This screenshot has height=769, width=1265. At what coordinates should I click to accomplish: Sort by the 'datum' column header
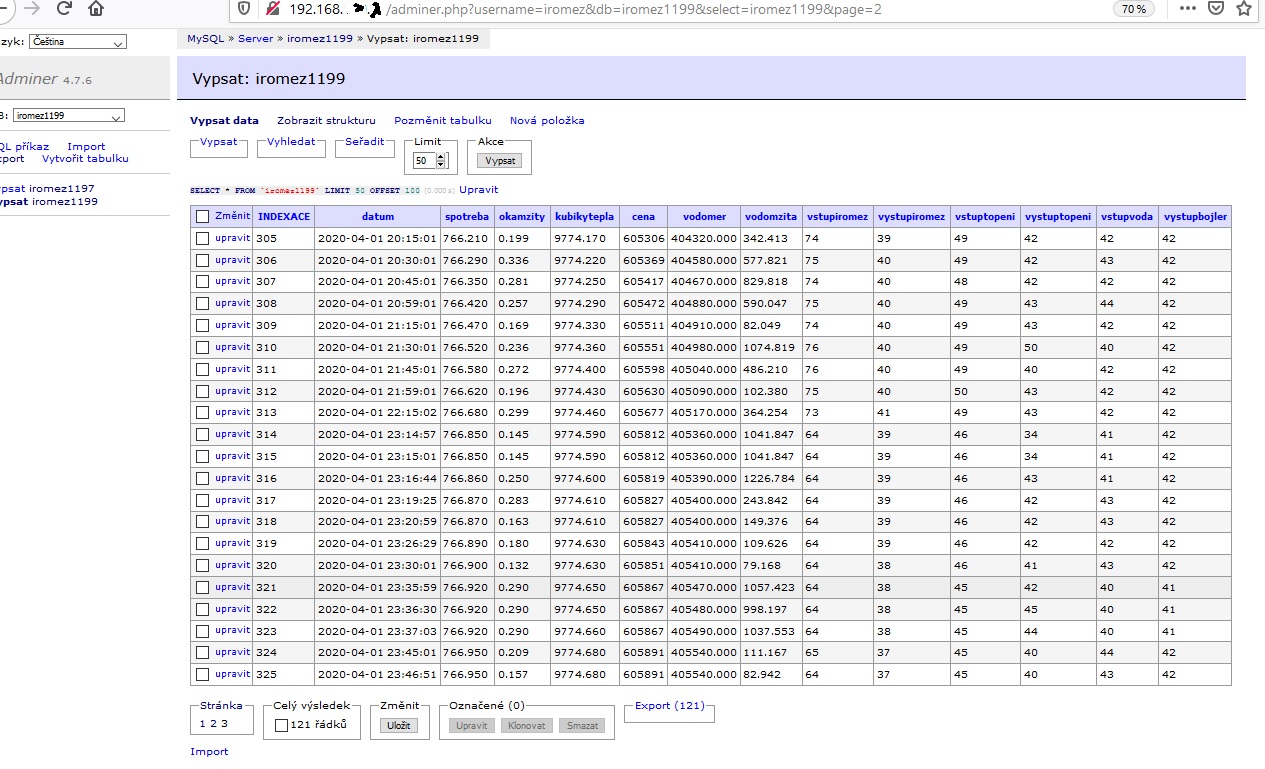378,216
